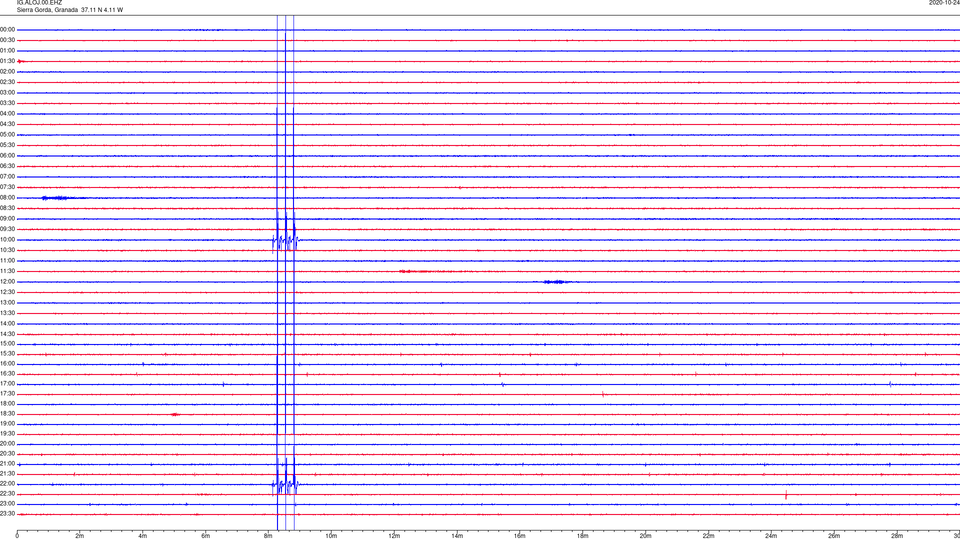Click the 22m tick label on the axis
This screenshot has height=540, width=960.
[x=708, y=536]
